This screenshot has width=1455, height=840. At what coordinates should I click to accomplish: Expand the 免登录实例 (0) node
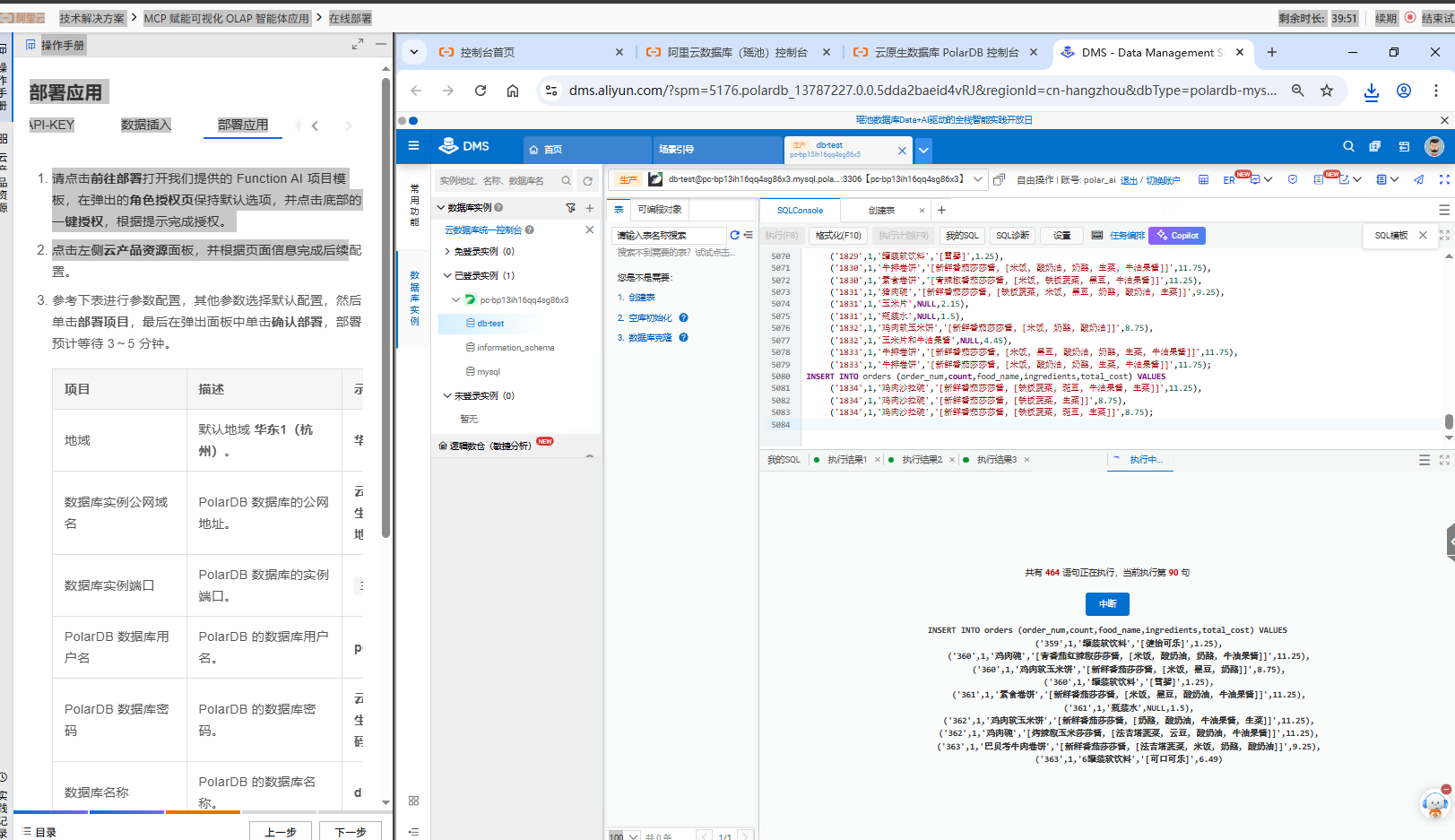tap(447, 252)
